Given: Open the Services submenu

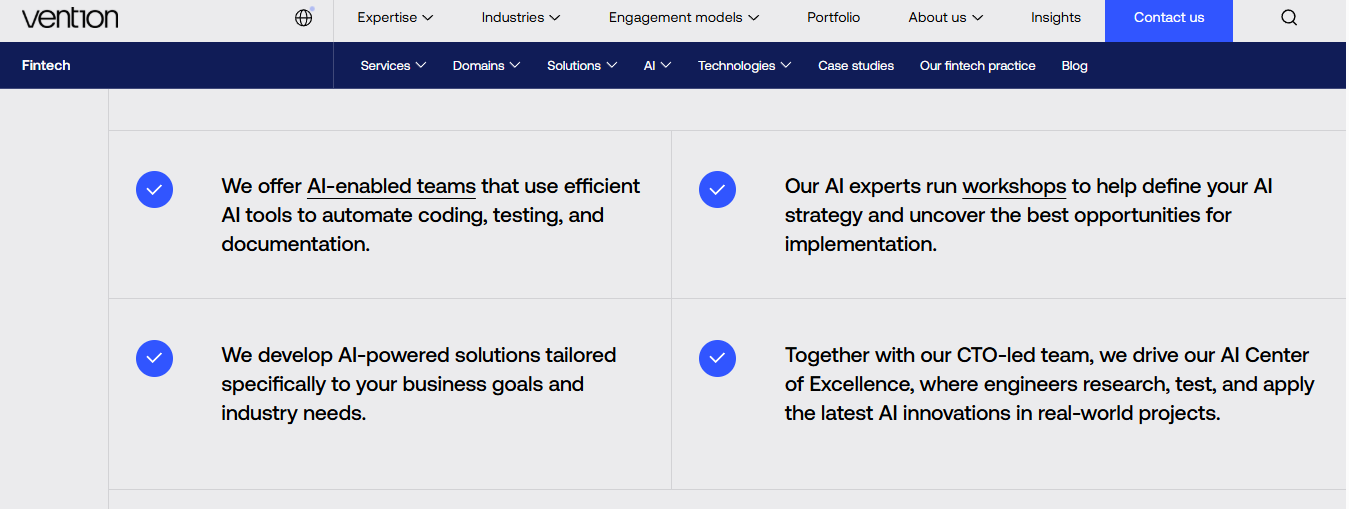Looking at the screenshot, I should coord(393,65).
